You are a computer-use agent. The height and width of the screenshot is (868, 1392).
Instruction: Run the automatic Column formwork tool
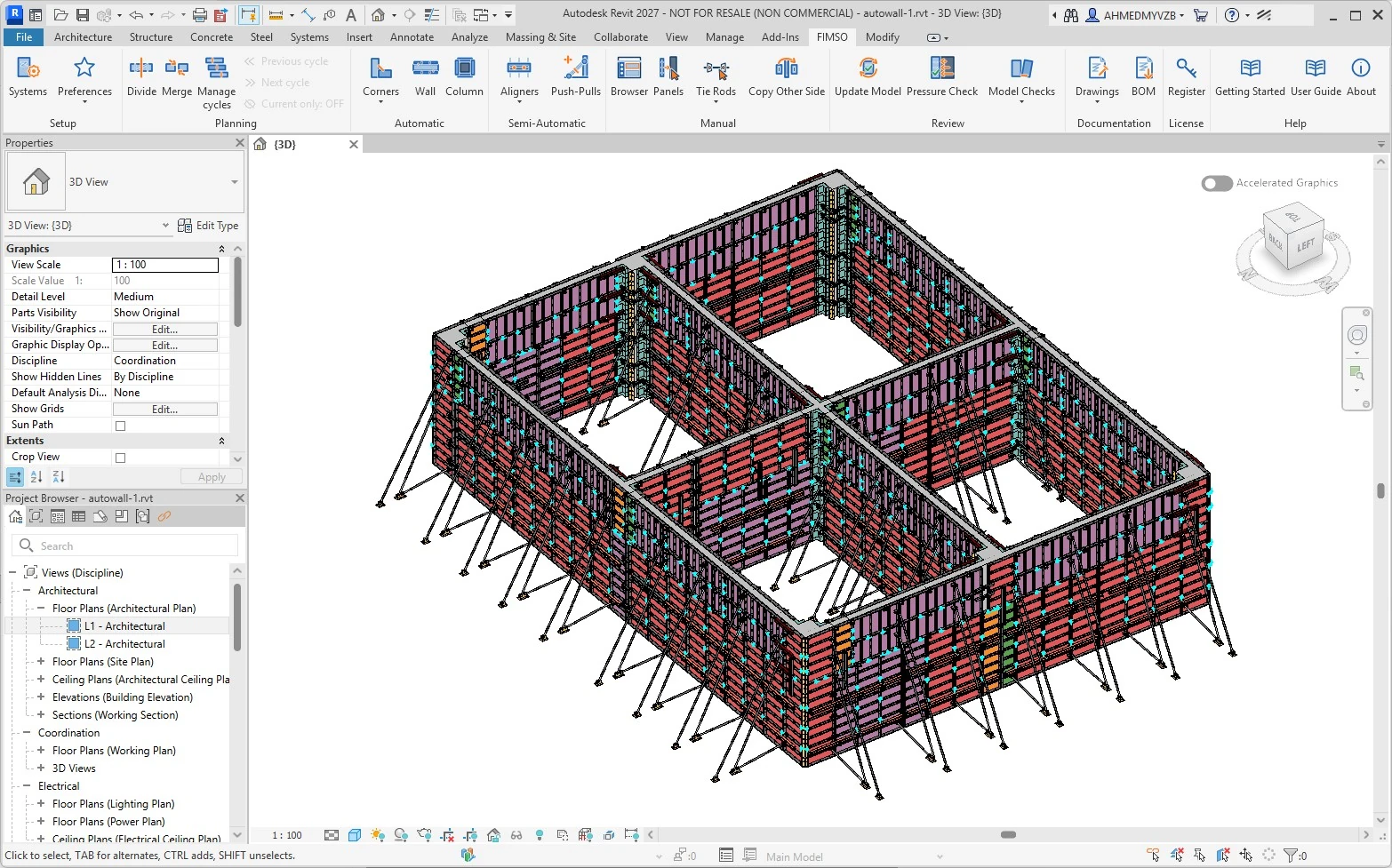click(464, 76)
